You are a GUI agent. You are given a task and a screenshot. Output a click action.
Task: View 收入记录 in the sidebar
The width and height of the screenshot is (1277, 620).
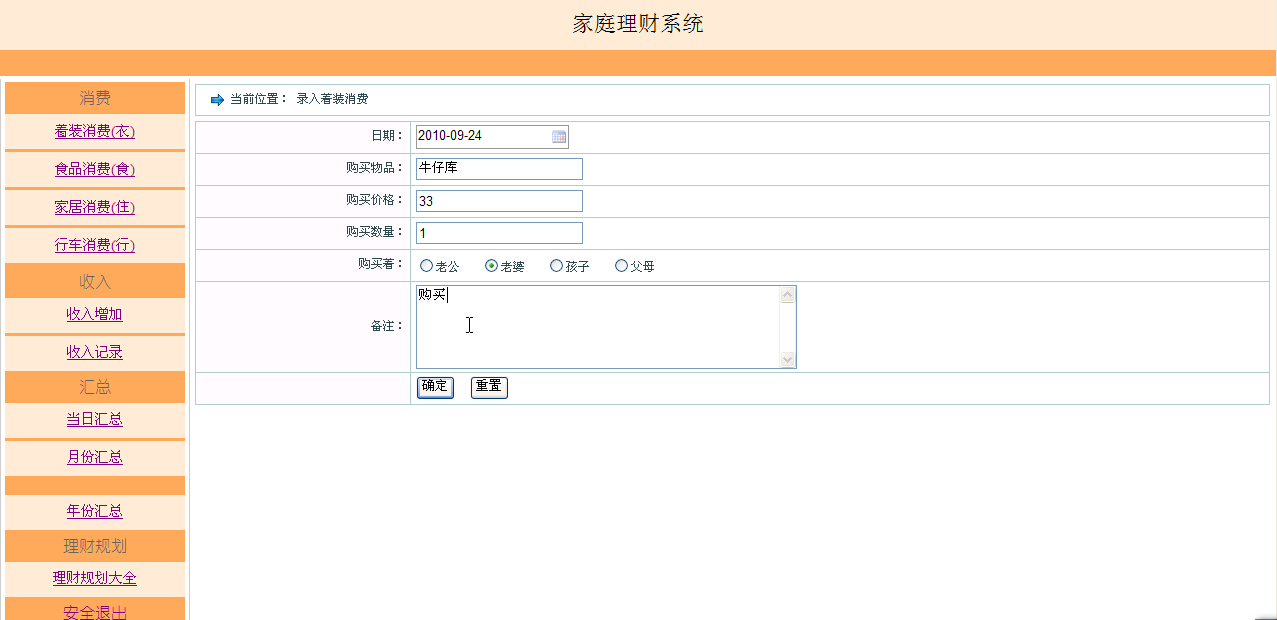pyautogui.click(x=95, y=352)
